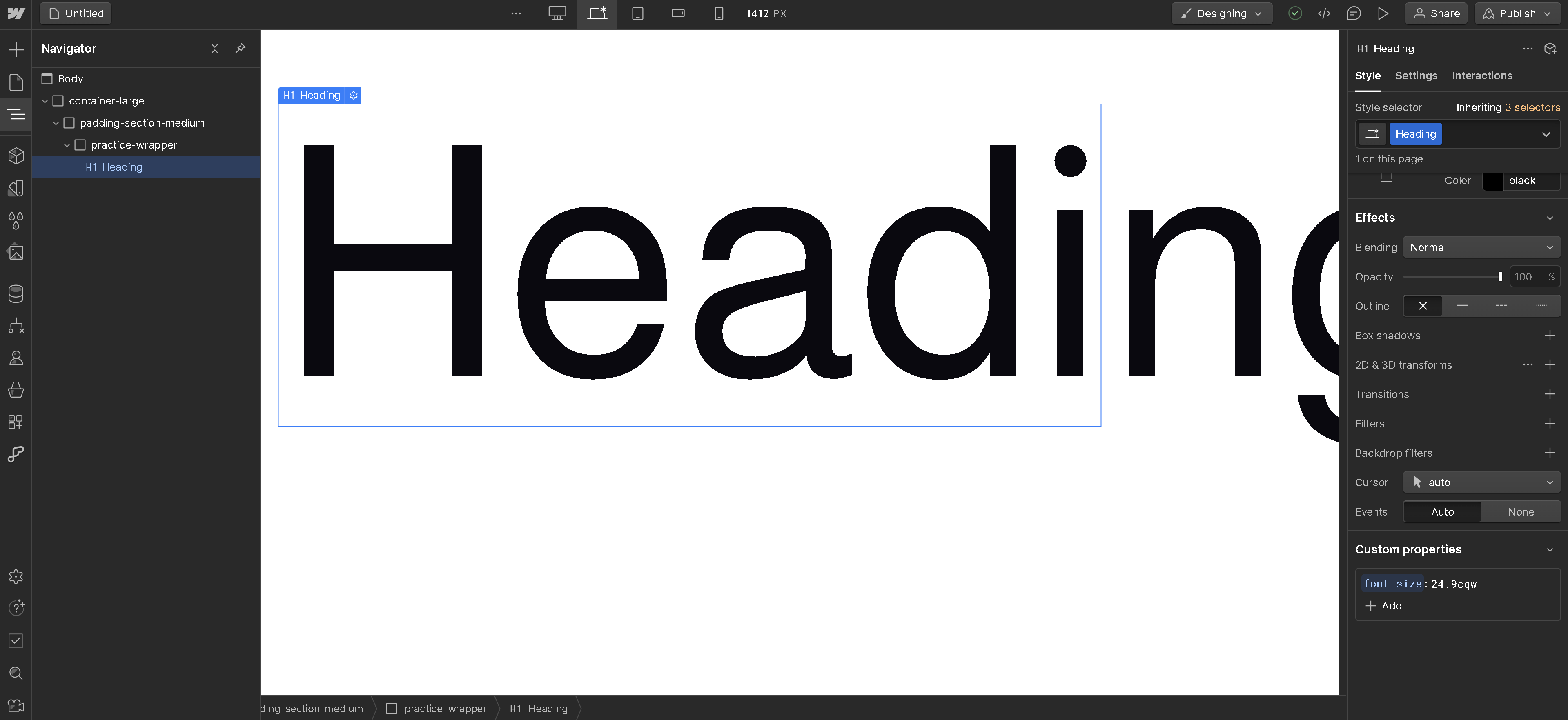Image resolution: width=1568 pixels, height=720 pixels.
Task: Click the Opacity slider track
Action: pyautogui.click(x=1452, y=277)
